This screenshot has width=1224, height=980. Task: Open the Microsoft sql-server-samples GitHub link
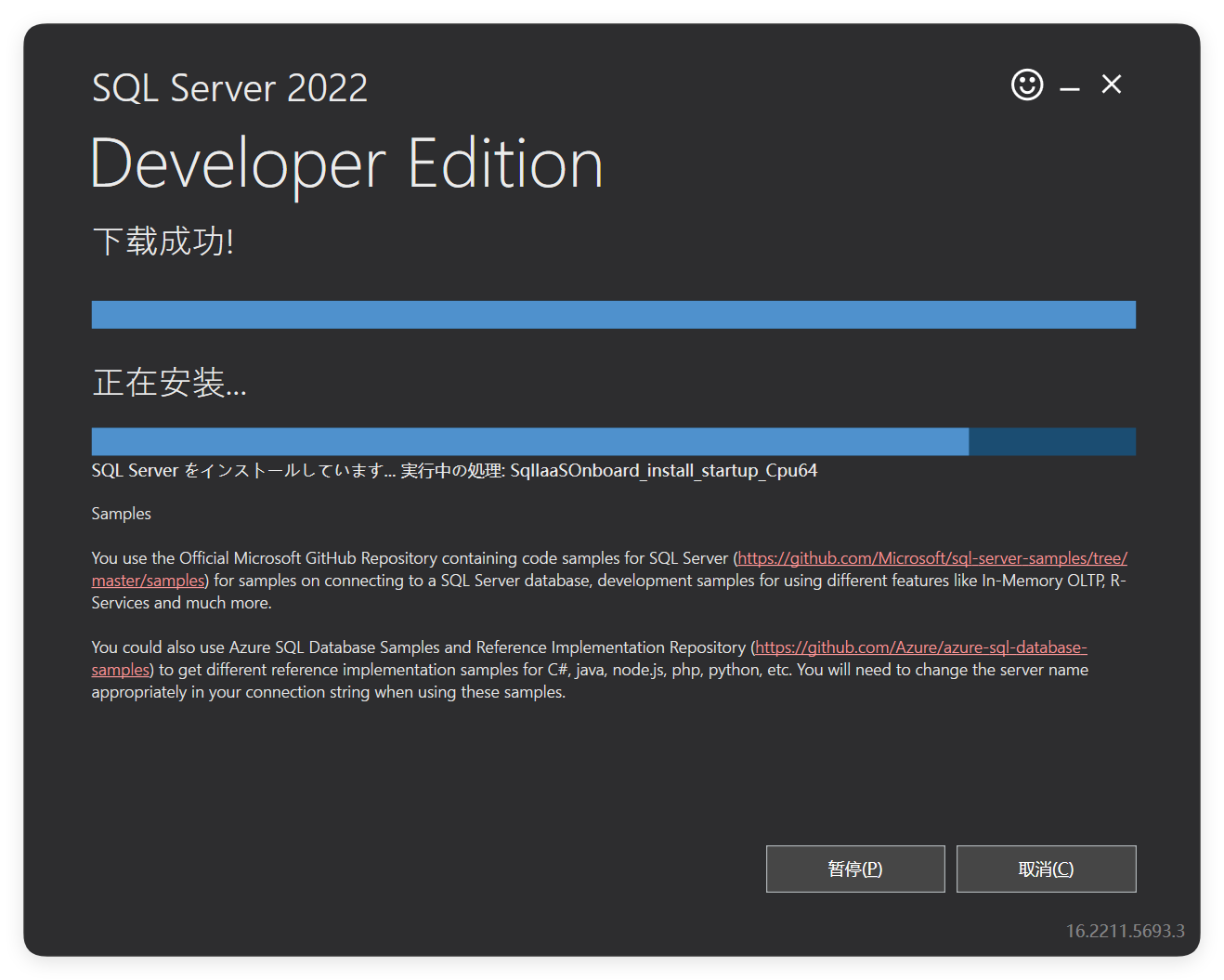tap(932, 558)
